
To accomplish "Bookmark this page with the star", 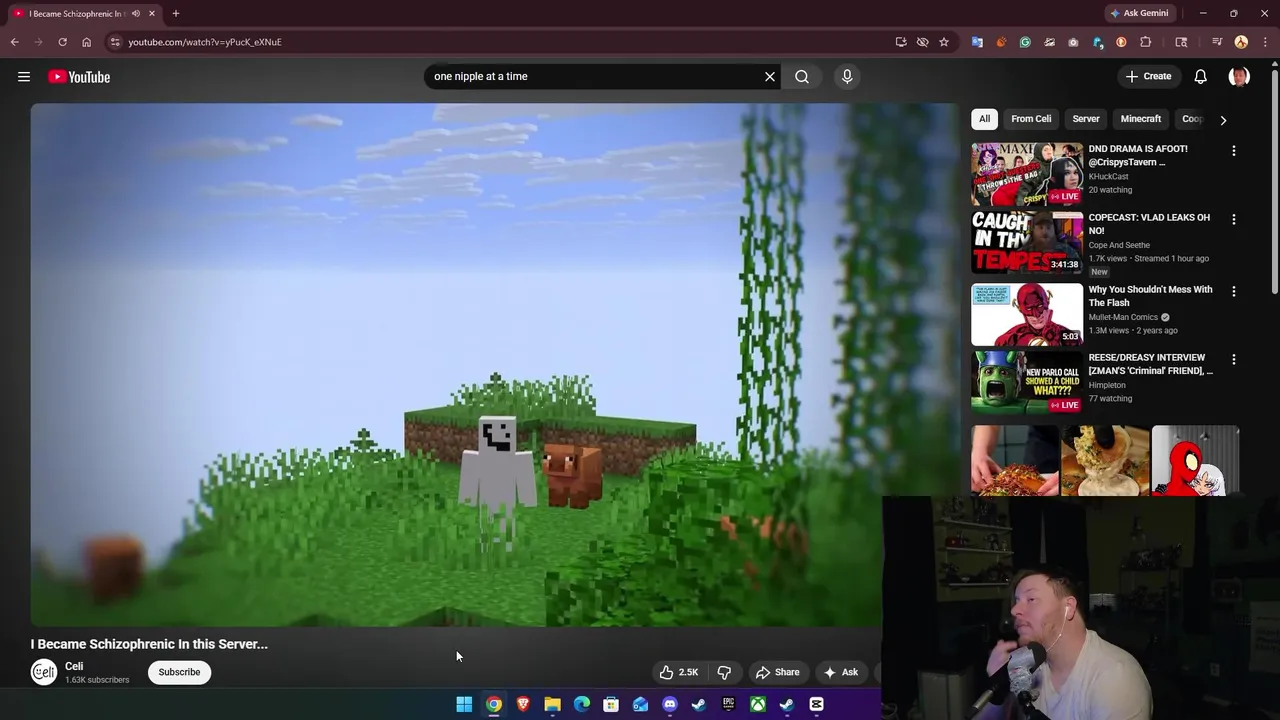I will coord(943,42).
